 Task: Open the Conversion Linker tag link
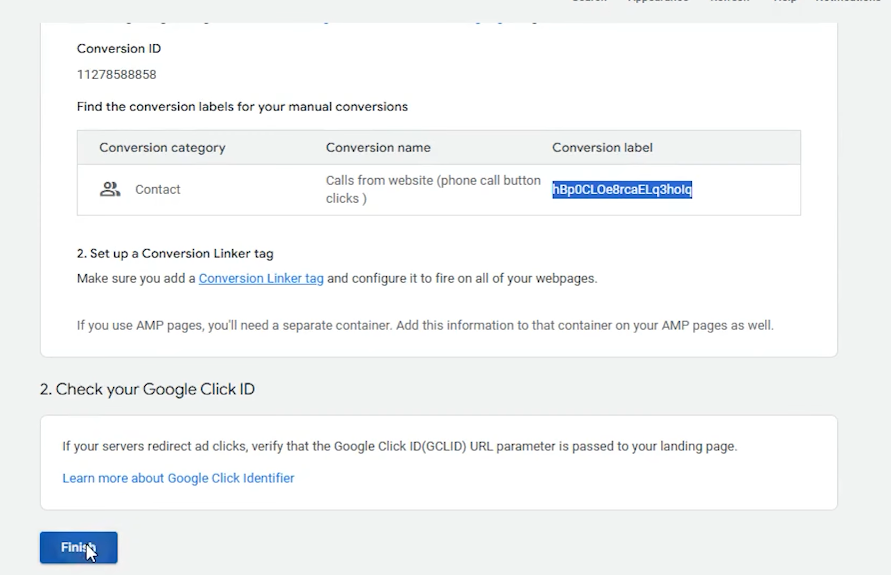(261, 278)
